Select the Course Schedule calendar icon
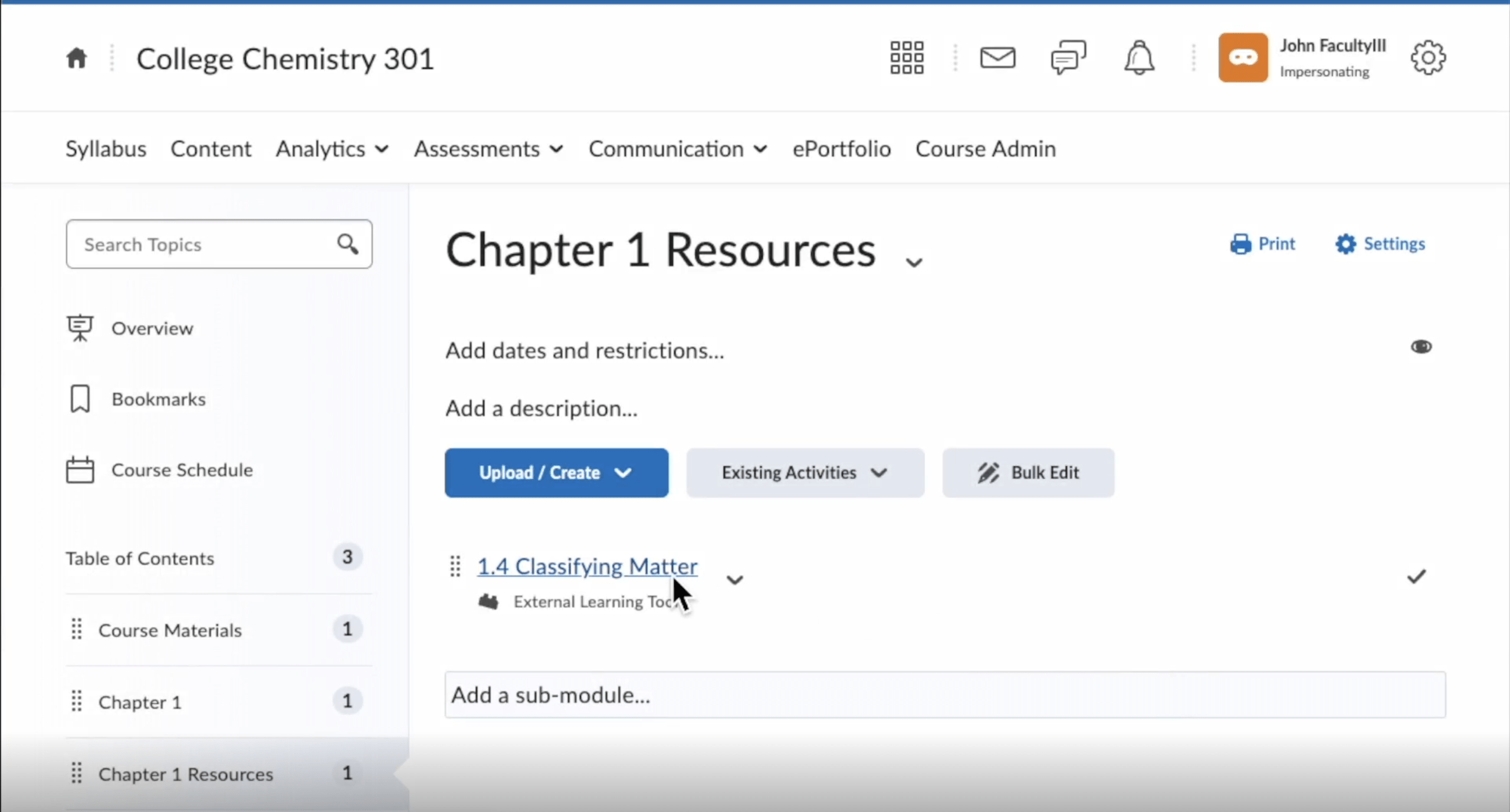 pyautogui.click(x=80, y=469)
